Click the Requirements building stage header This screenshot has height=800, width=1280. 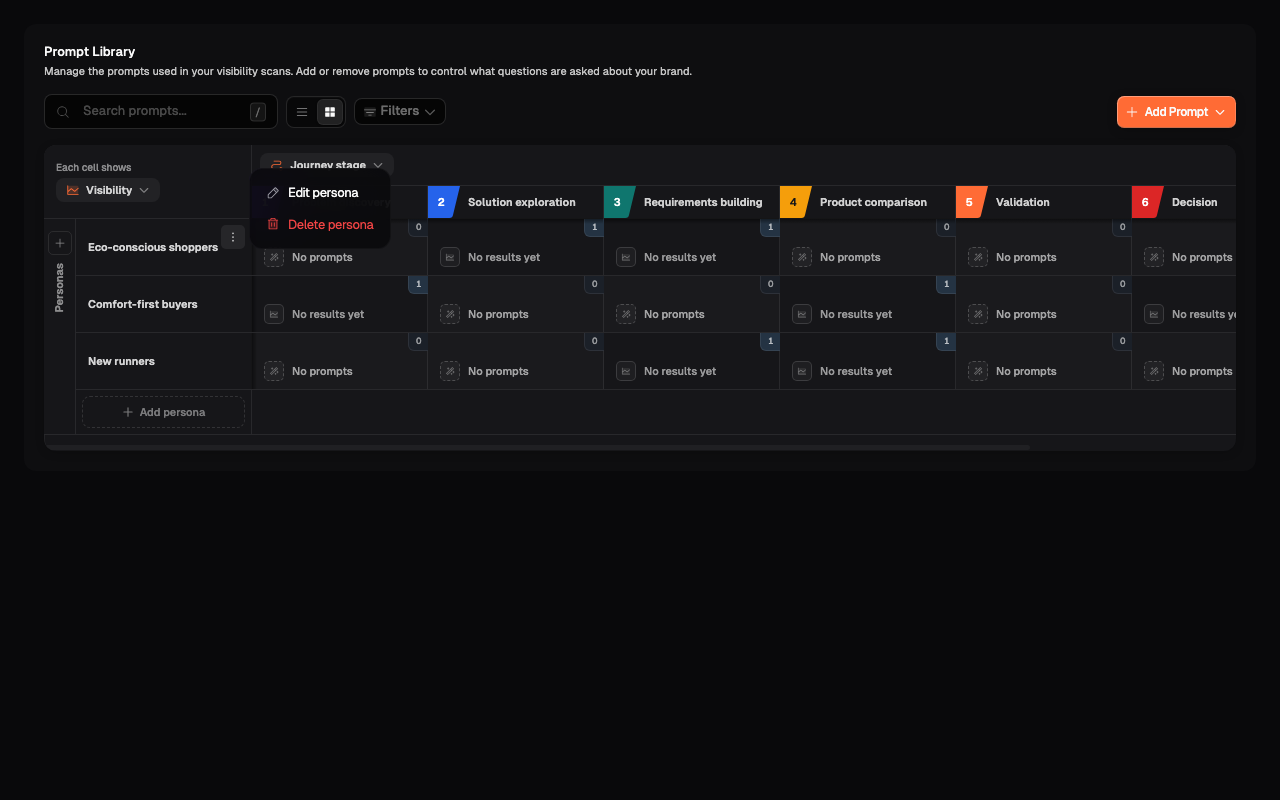pos(692,202)
